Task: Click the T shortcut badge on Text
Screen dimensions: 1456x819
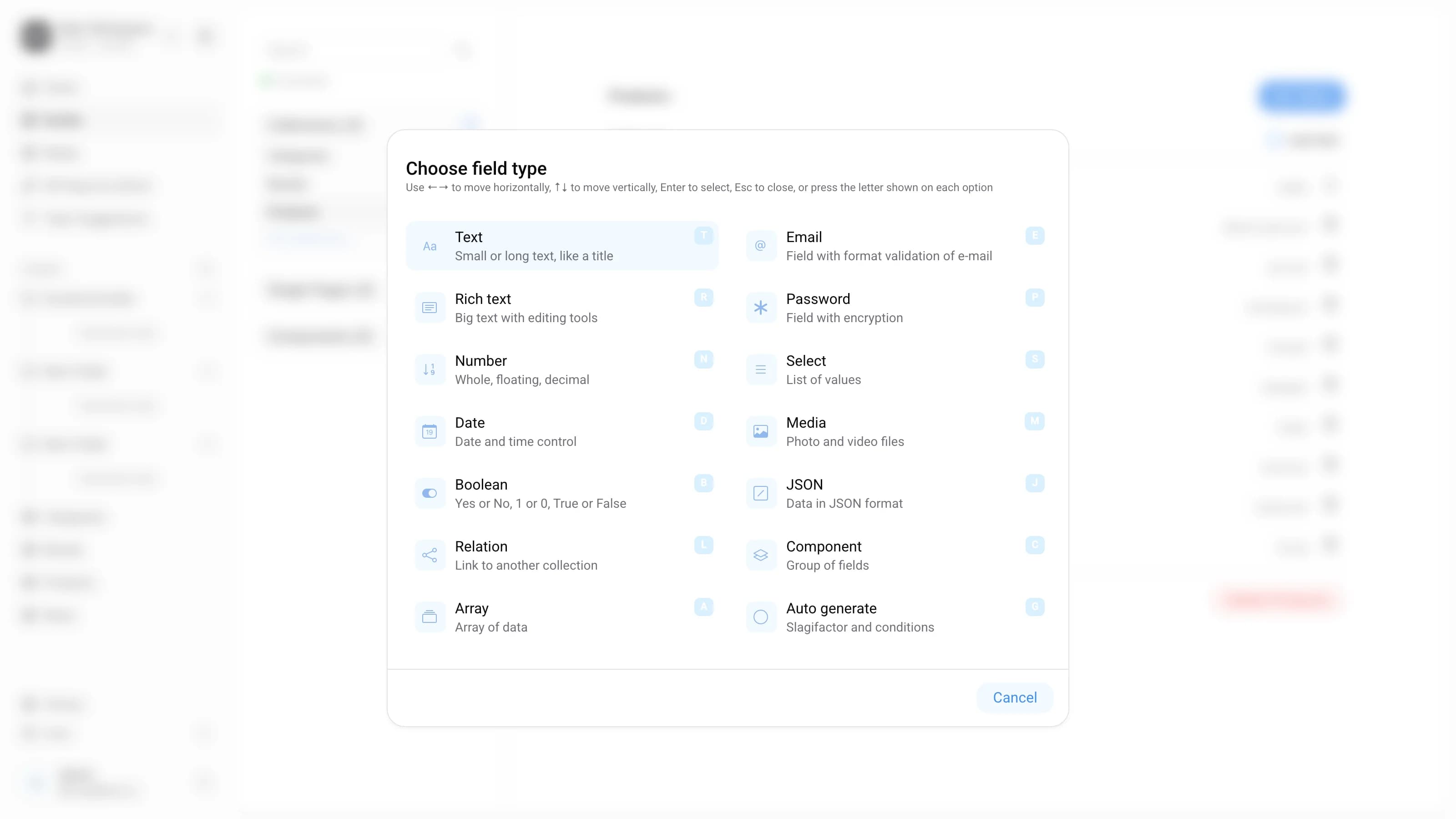Action: pos(704,235)
